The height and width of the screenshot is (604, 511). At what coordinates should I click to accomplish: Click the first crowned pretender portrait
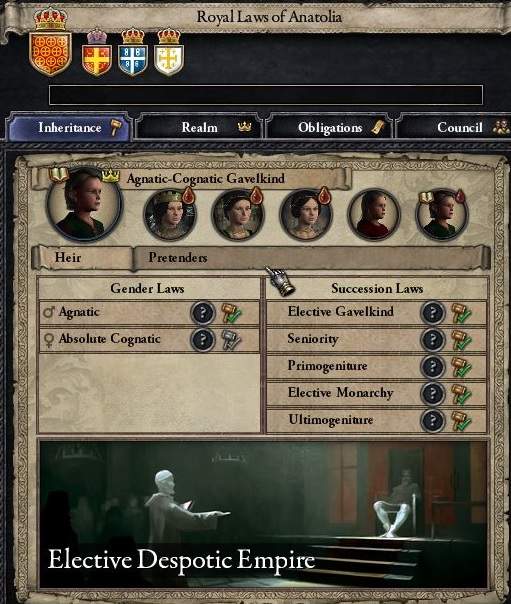(170, 214)
